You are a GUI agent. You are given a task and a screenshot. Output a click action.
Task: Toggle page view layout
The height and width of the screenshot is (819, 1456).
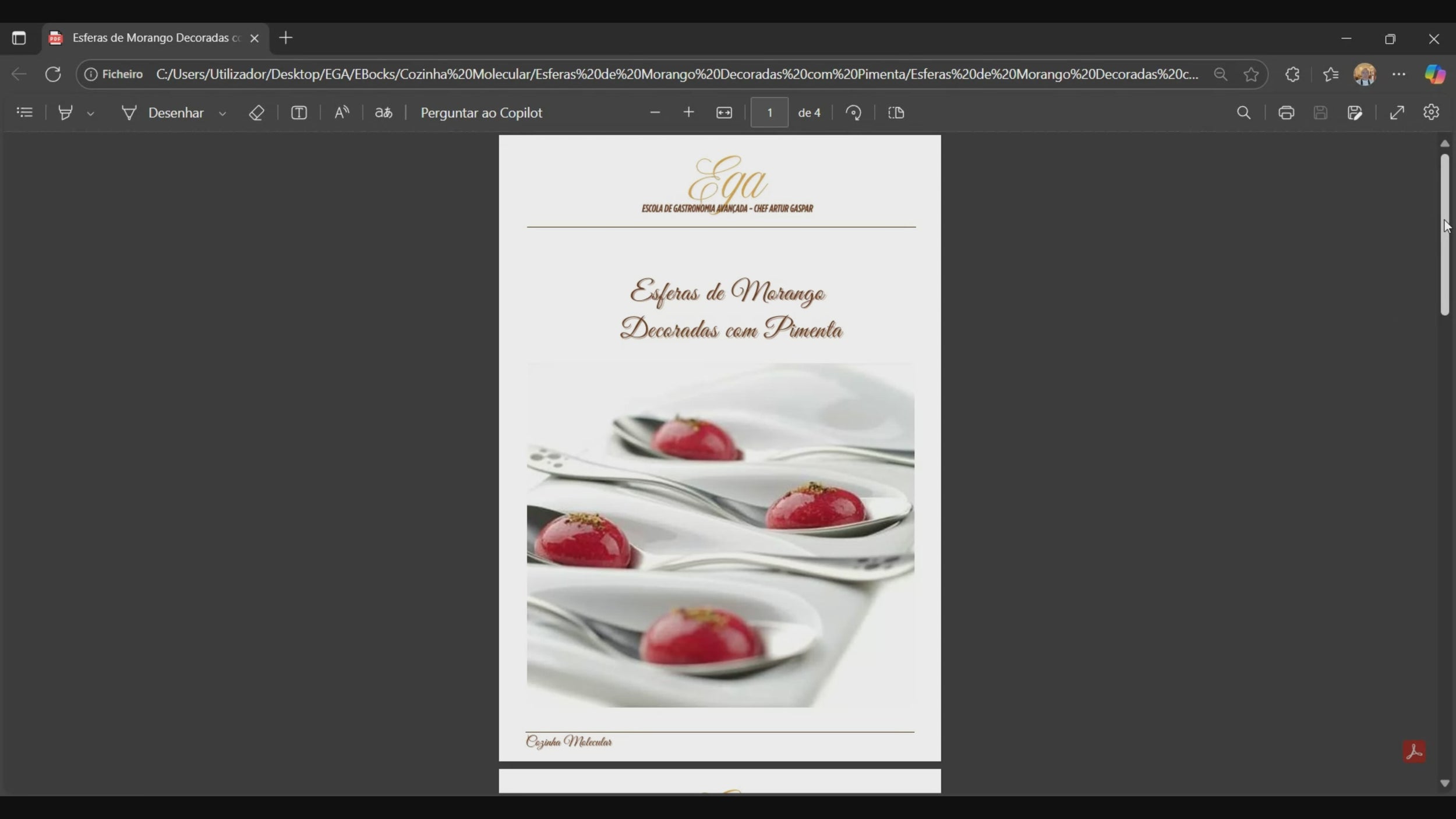896,112
